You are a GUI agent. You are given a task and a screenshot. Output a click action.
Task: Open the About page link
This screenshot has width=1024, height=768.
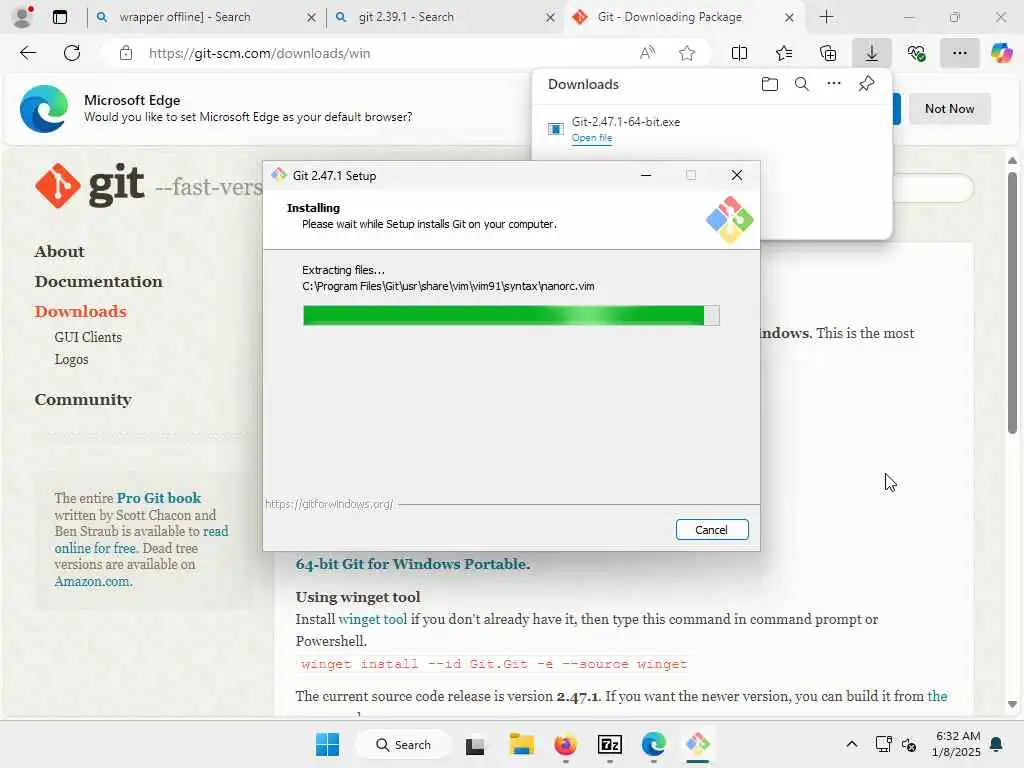(x=59, y=251)
